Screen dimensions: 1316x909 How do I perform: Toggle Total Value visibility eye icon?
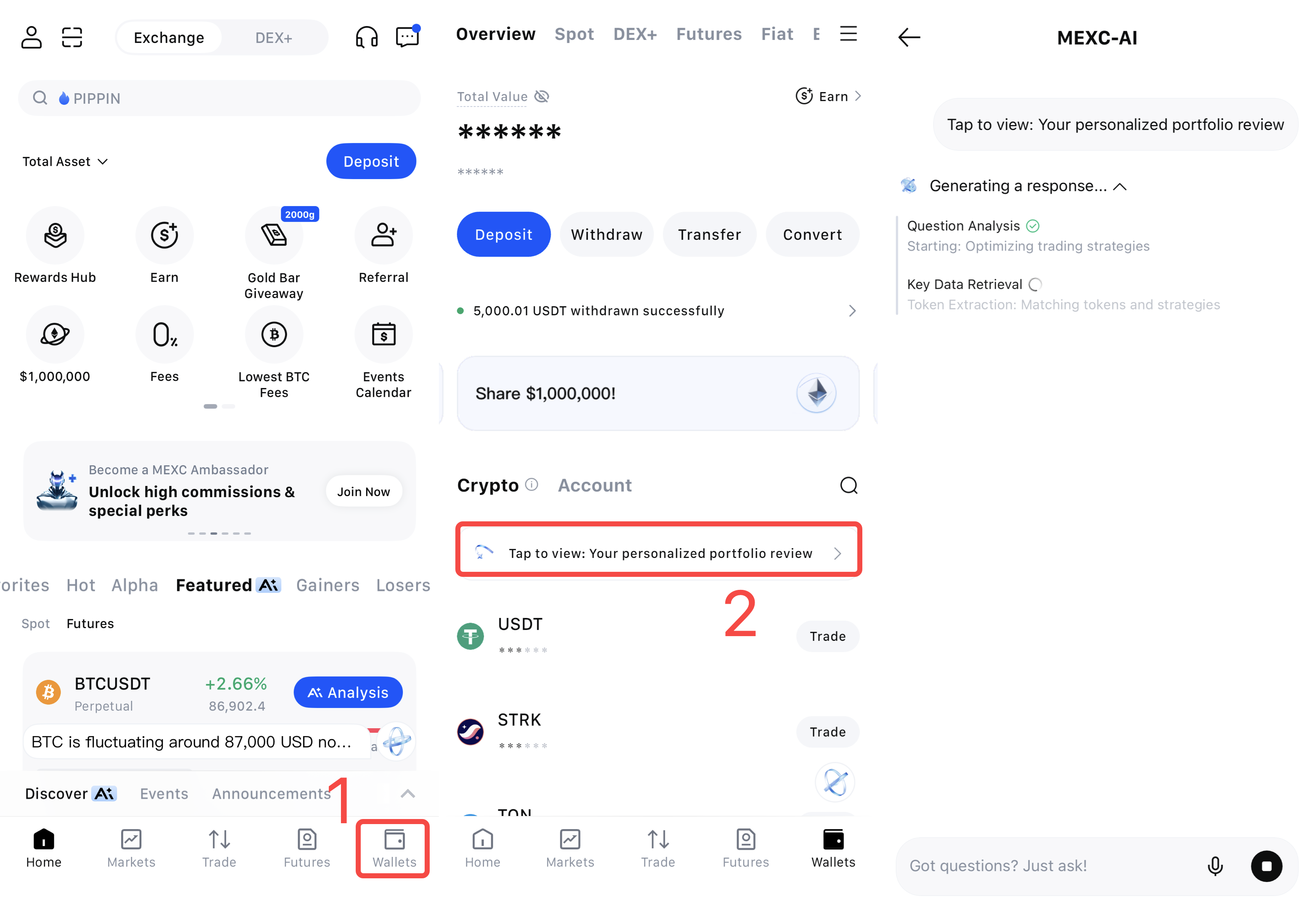(542, 97)
